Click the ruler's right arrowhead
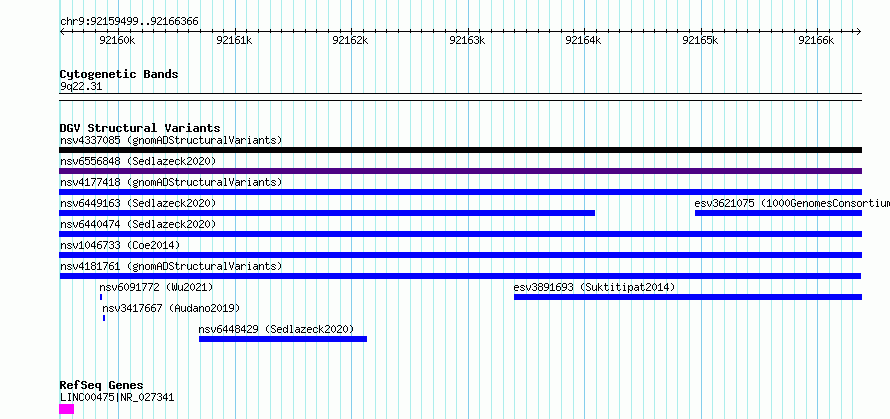Screen dimensions: 890x419 [859, 31]
